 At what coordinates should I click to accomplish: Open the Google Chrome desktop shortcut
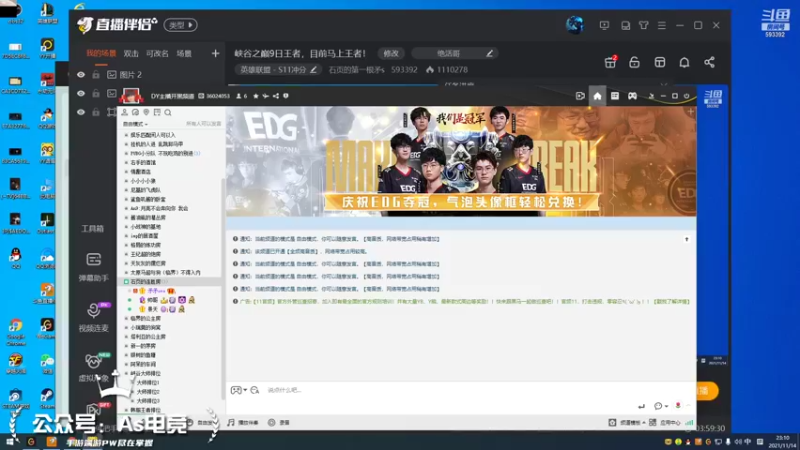coord(16,331)
